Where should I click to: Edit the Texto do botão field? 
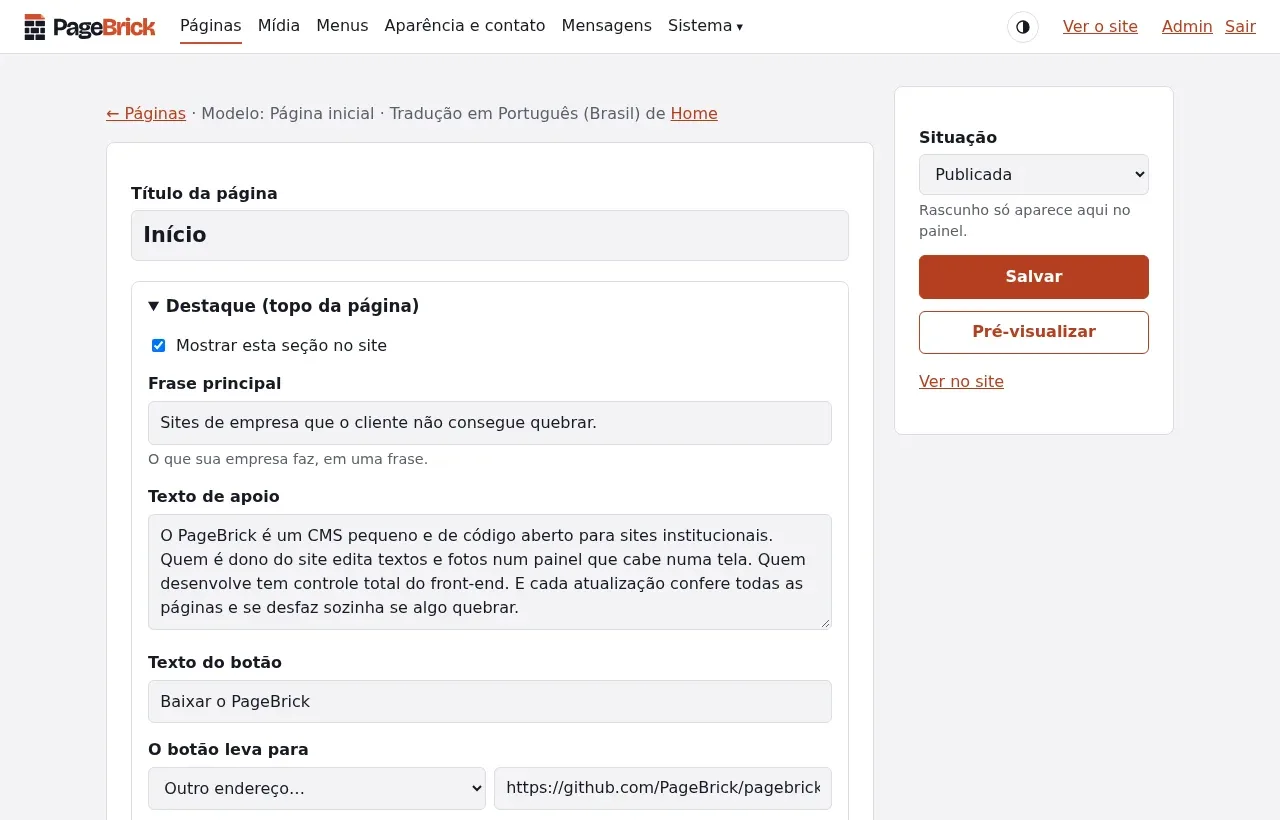(490, 702)
